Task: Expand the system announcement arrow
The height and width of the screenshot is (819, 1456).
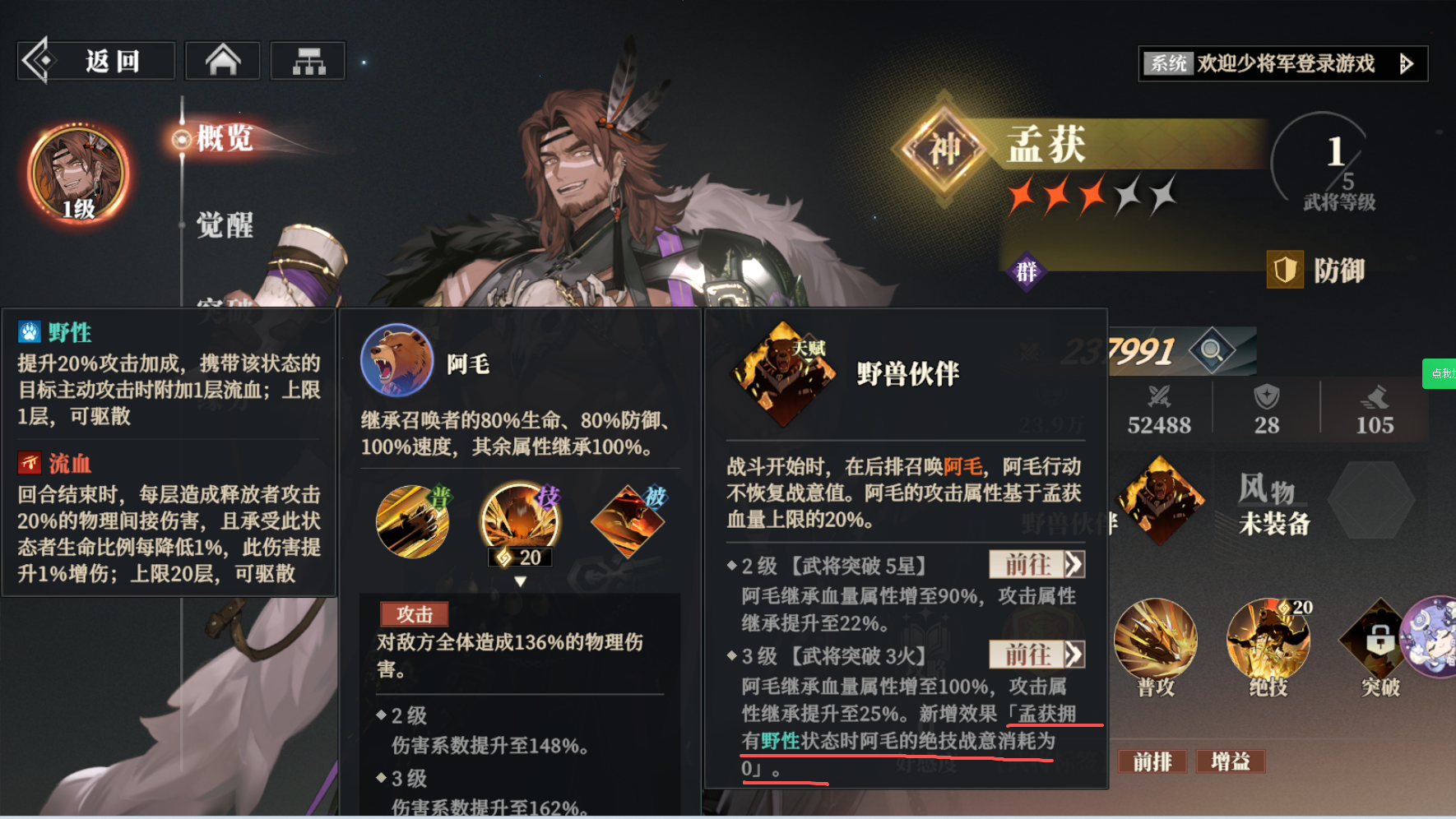Action: 1406,63
